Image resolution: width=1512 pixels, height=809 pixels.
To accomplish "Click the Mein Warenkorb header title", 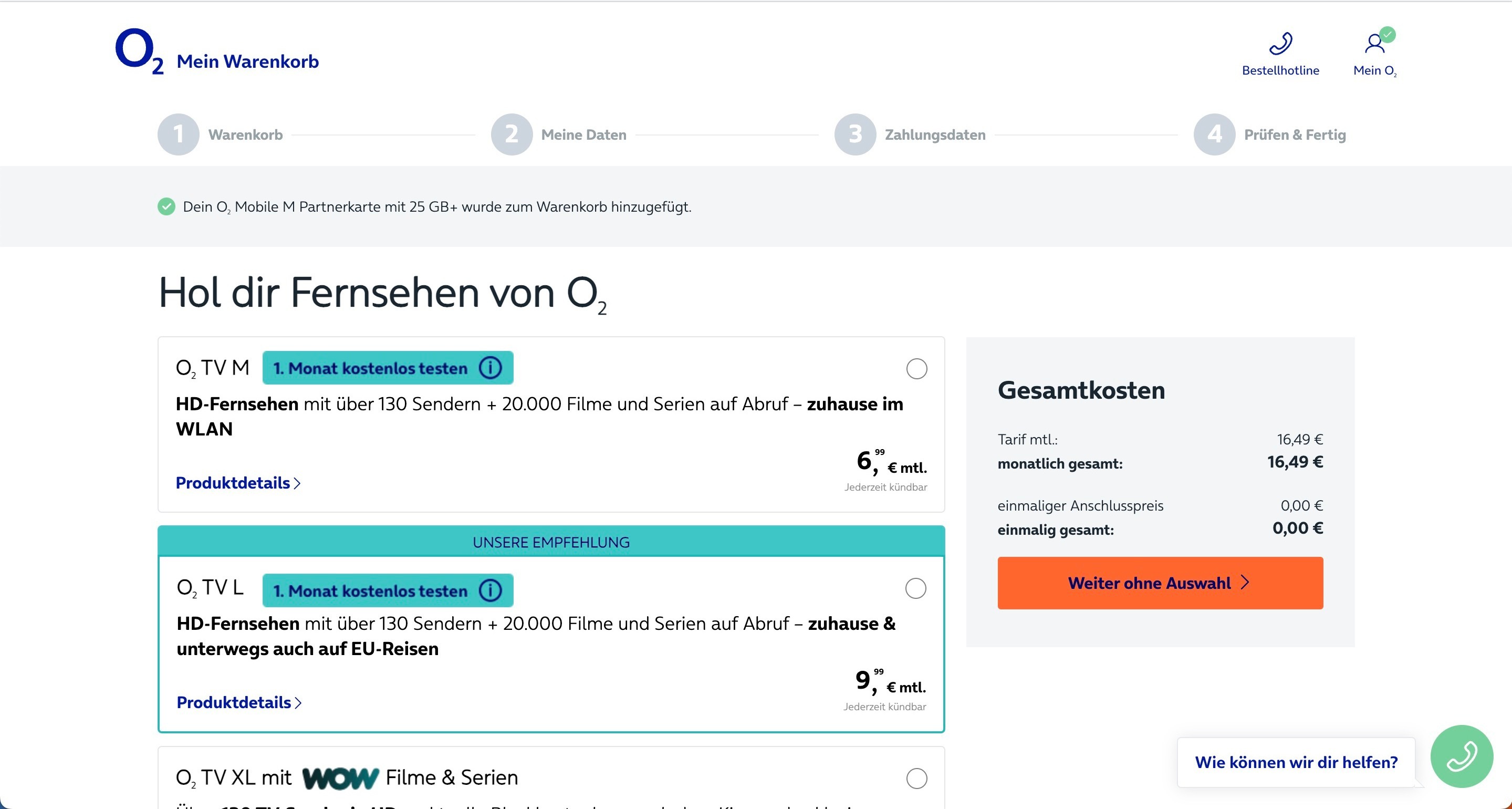I will click(x=248, y=61).
